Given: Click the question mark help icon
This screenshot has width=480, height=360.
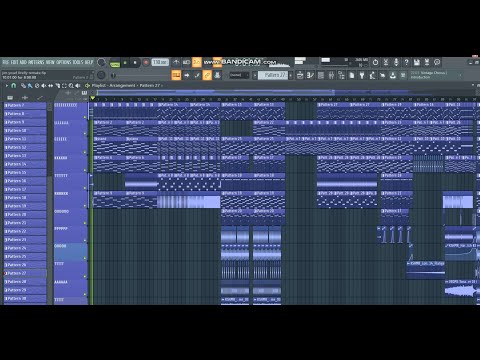Looking at the screenshot, I should tap(406, 62).
